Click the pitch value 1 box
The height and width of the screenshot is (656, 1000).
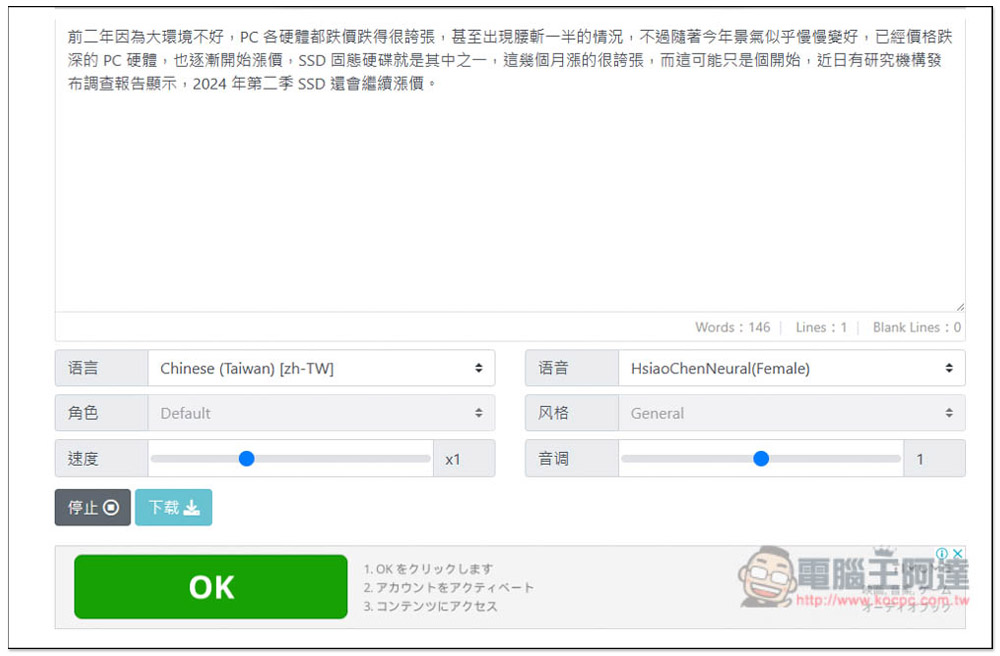point(934,458)
